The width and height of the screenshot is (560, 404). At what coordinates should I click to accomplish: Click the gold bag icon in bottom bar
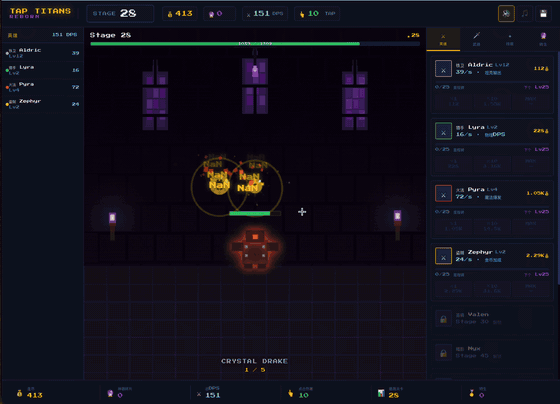[19, 394]
